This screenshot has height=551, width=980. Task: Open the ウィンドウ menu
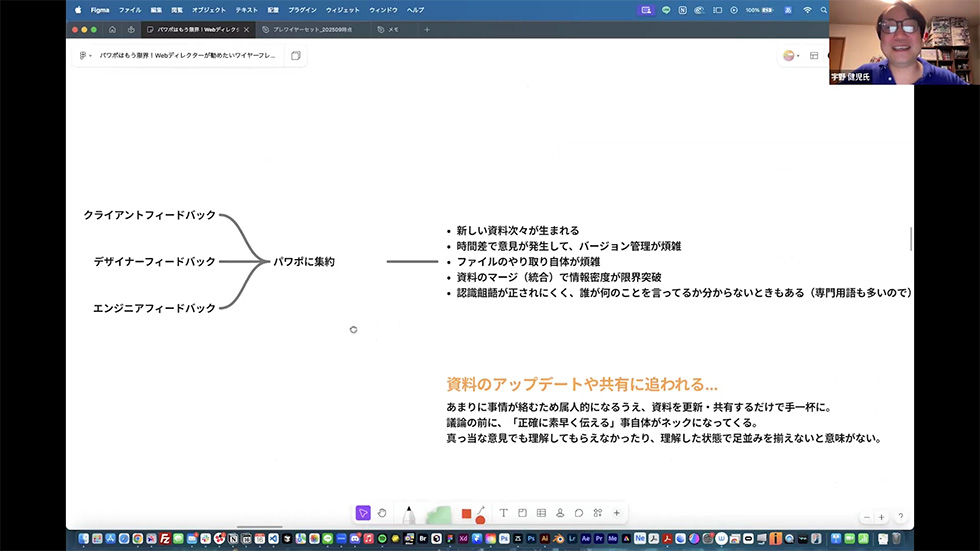point(383,10)
